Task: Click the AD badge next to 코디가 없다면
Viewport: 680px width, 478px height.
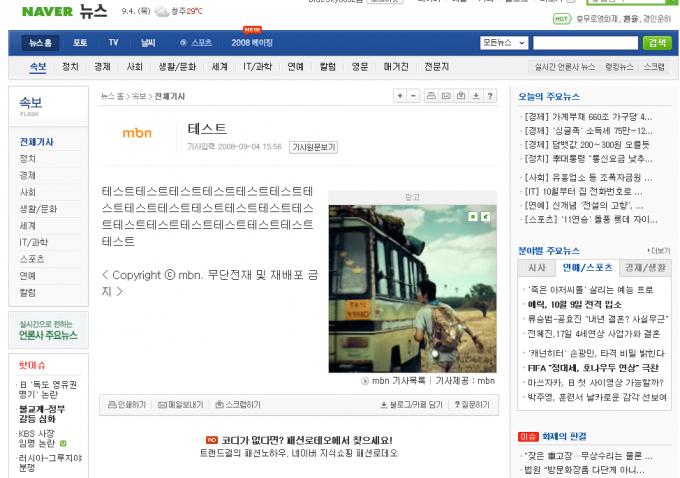Action: (212, 440)
